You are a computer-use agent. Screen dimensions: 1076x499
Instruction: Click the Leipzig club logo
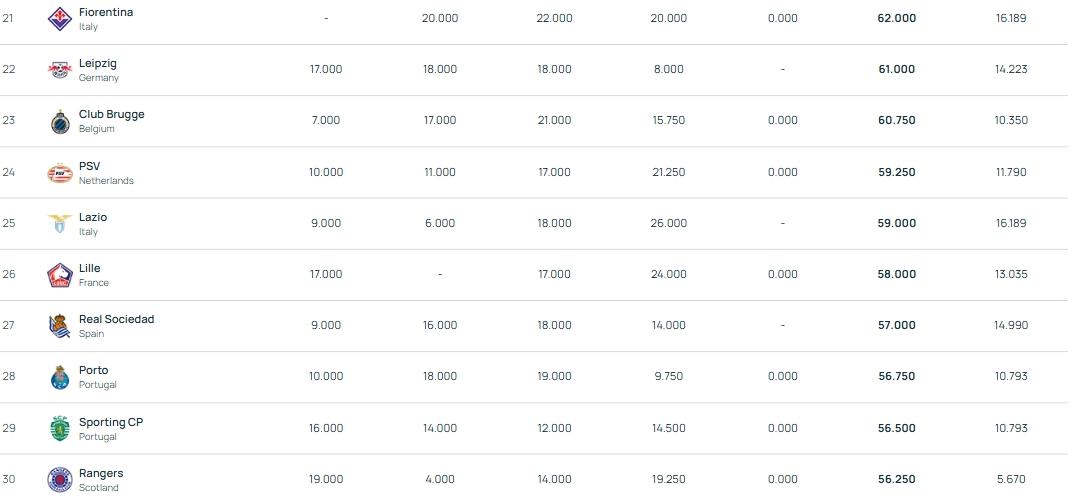point(60,70)
